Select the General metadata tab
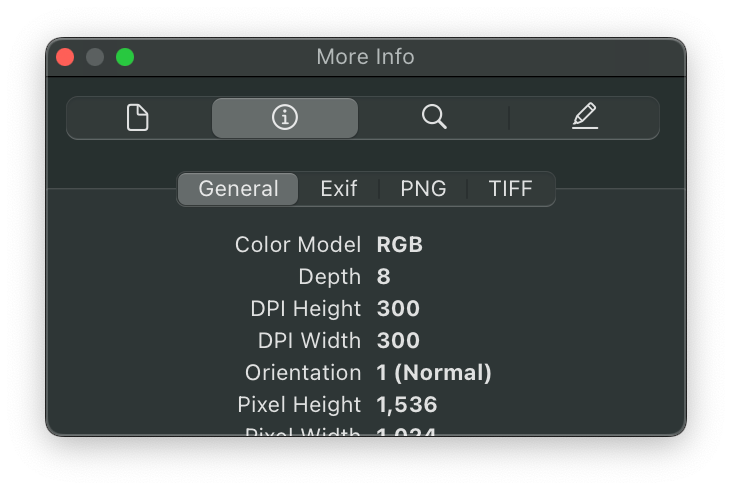The width and height of the screenshot is (732, 490). [238, 189]
